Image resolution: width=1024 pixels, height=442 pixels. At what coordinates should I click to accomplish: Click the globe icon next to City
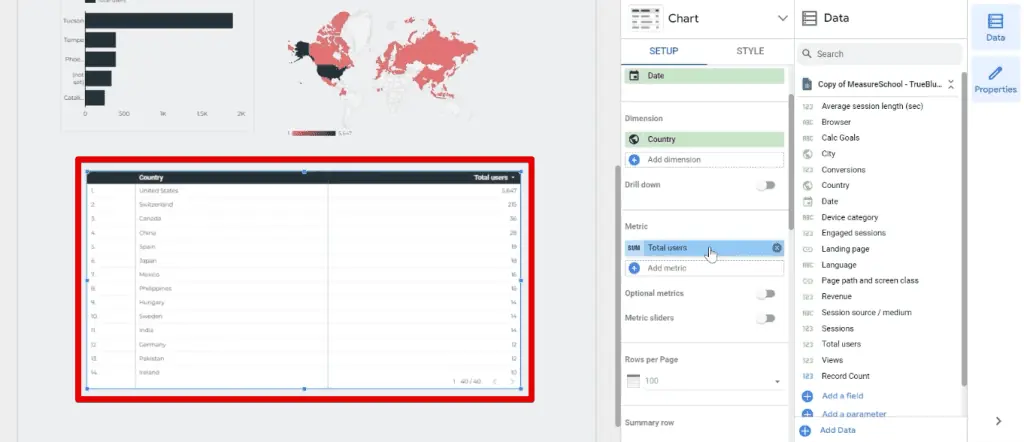(x=808, y=154)
